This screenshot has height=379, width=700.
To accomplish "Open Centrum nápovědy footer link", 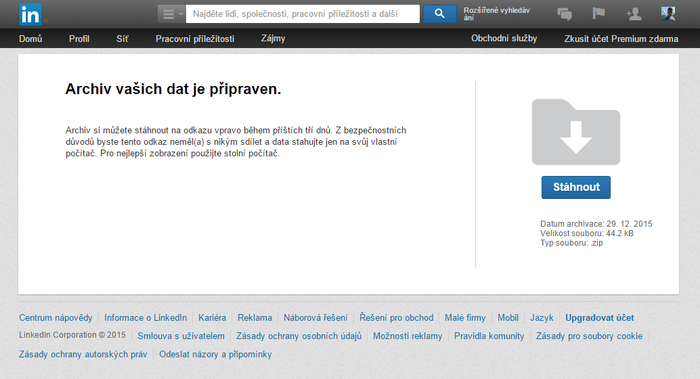I will [55, 318].
